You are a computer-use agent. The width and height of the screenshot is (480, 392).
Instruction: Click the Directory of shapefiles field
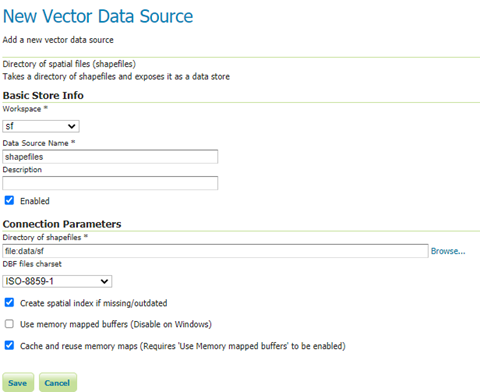point(215,251)
